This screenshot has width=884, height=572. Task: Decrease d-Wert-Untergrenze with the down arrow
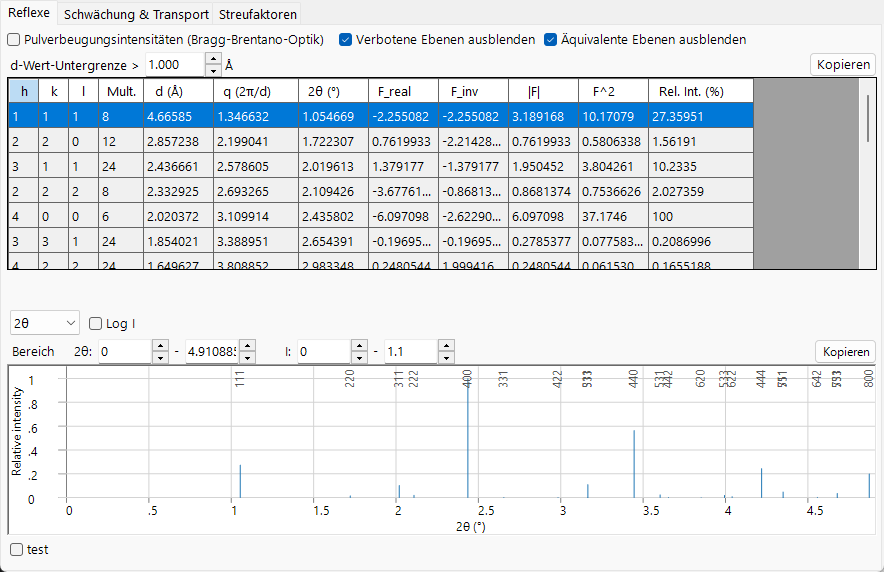[x=213, y=71]
